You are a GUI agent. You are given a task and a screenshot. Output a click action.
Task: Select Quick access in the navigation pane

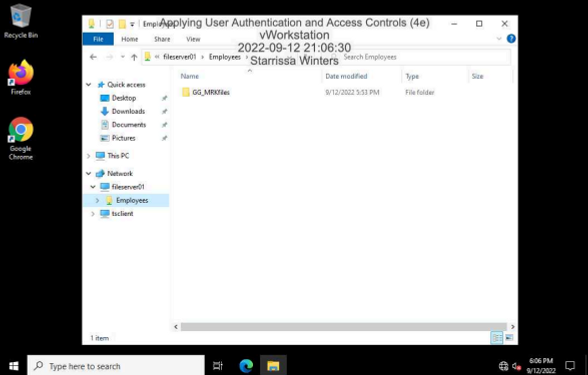[x=126, y=85]
